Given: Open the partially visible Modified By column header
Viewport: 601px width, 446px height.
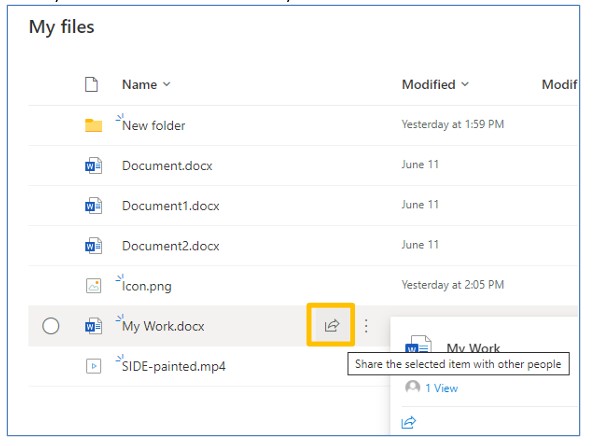Looking at the screenshot, I should click(560, 85).
